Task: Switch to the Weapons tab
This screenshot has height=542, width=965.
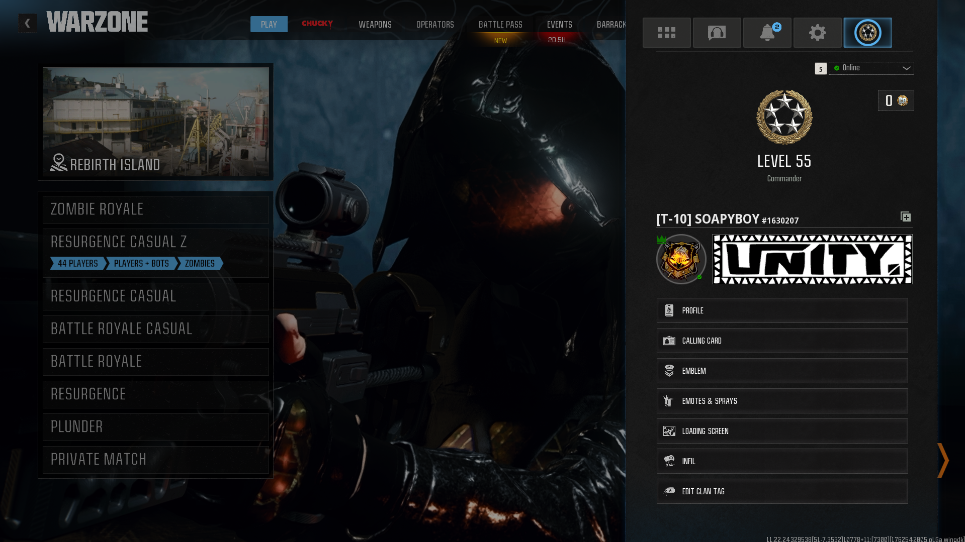Action: (375, 25)
